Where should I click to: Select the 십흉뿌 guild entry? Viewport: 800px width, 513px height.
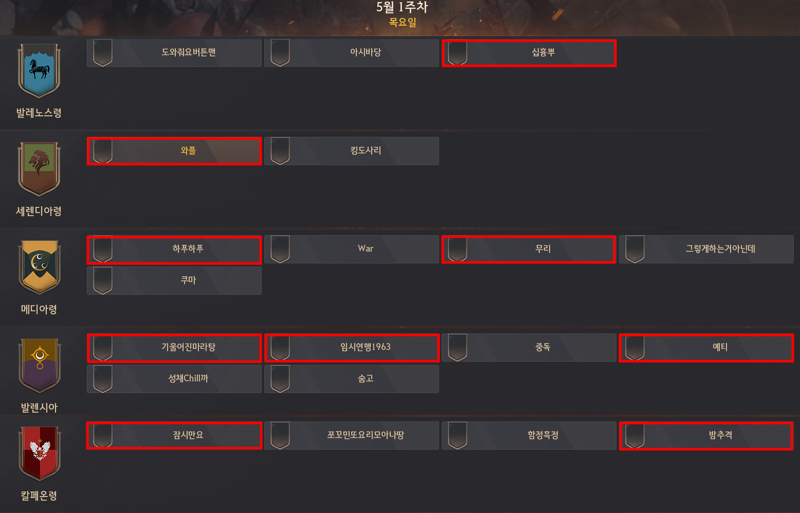tap(529, 53)
